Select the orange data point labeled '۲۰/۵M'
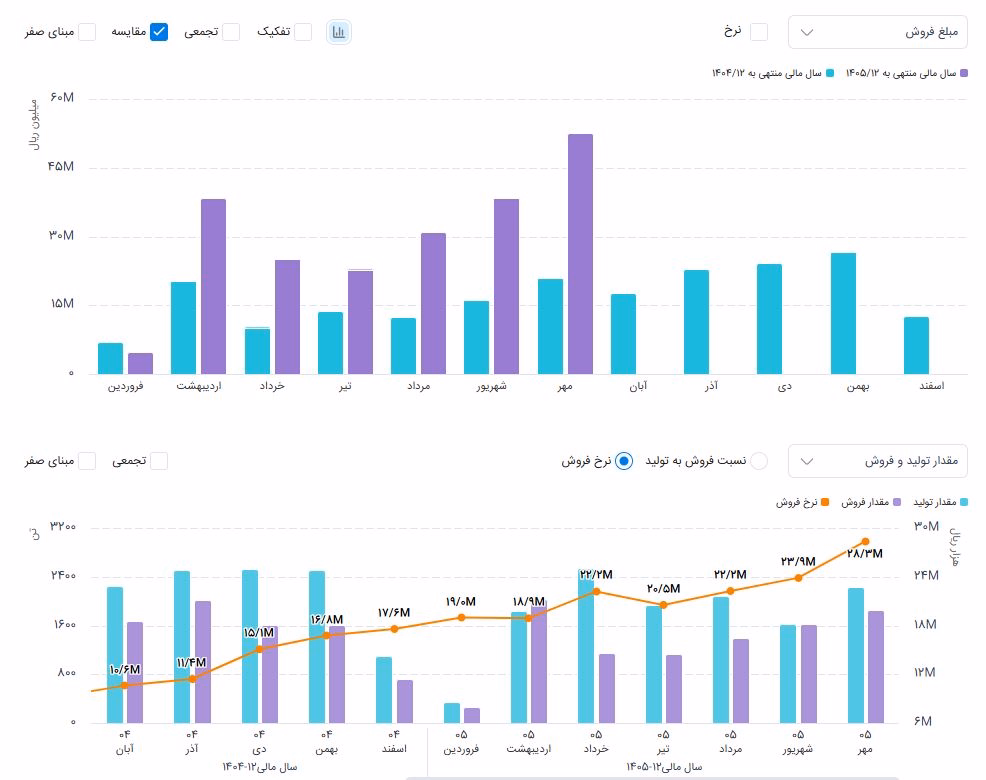 663,605
